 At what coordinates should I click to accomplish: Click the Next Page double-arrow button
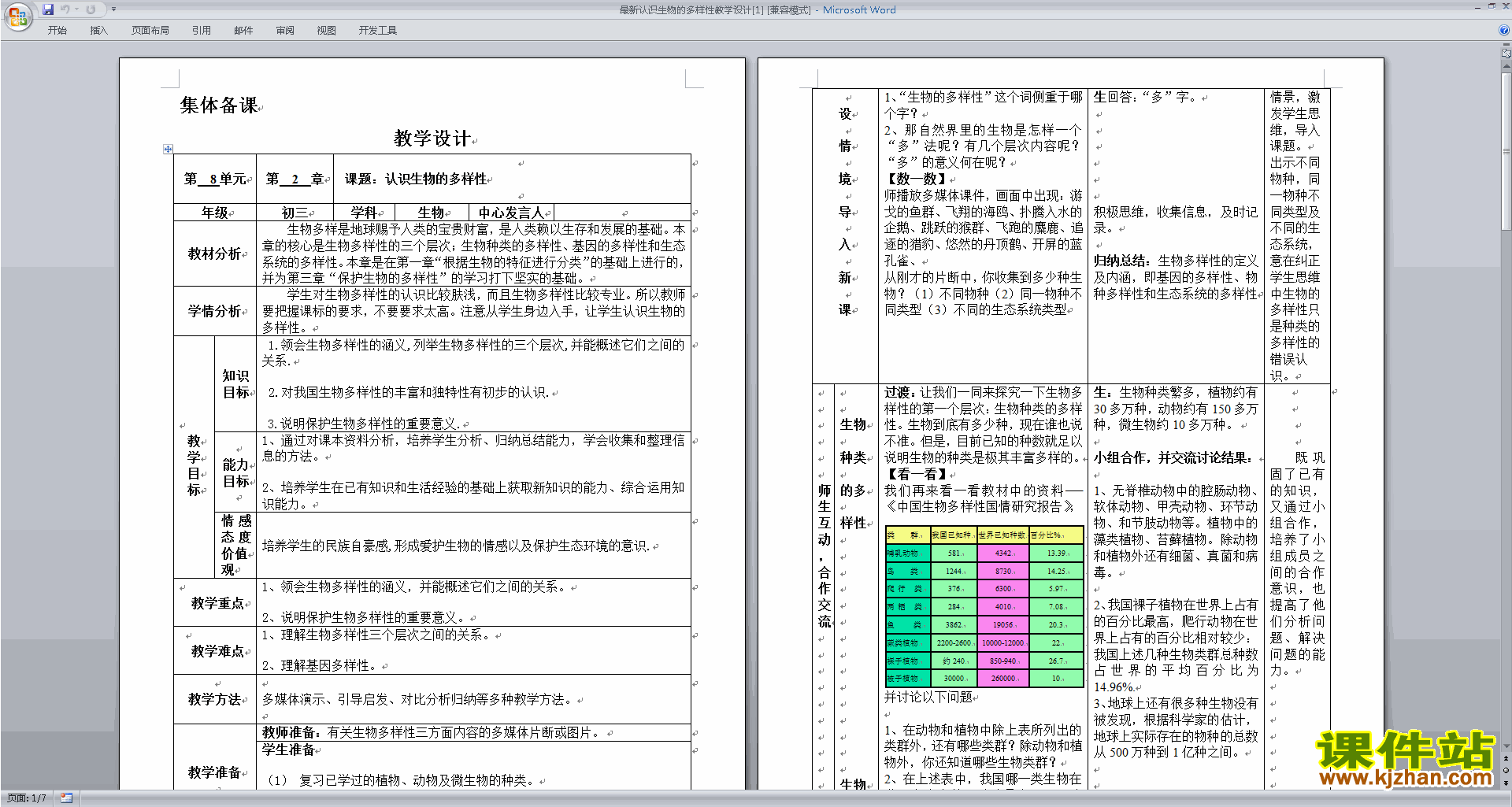[x=1506, y=783]
